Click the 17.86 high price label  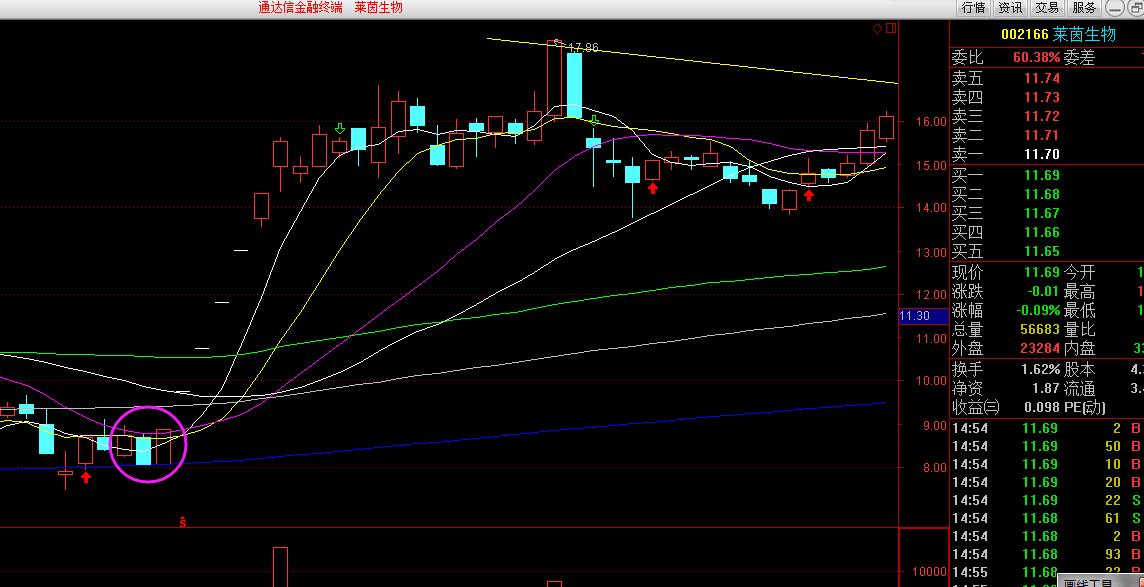point(582,47)
